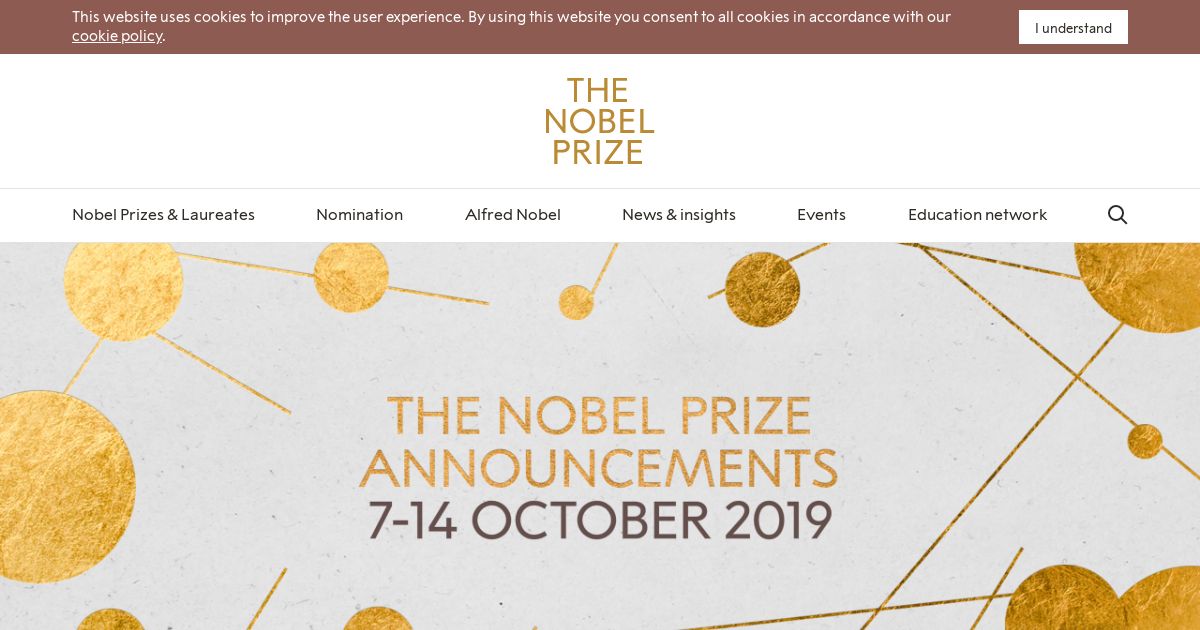The image size is (1200, 630).
Task: Click the dark gold circle above banner title
Action: pos(762,288)
